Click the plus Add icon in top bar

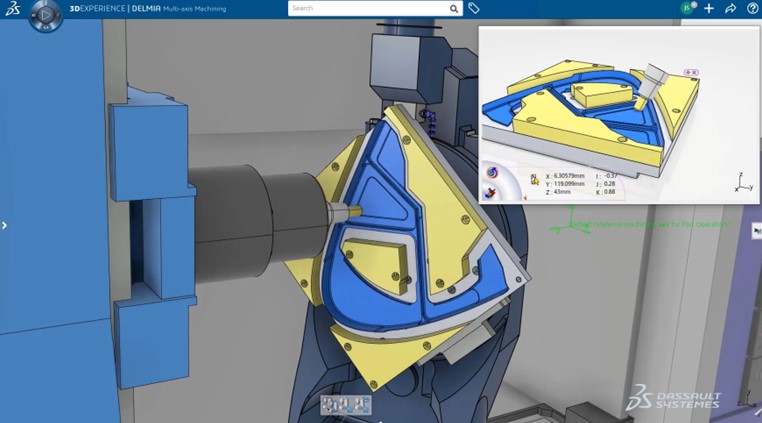click(709, 8)
